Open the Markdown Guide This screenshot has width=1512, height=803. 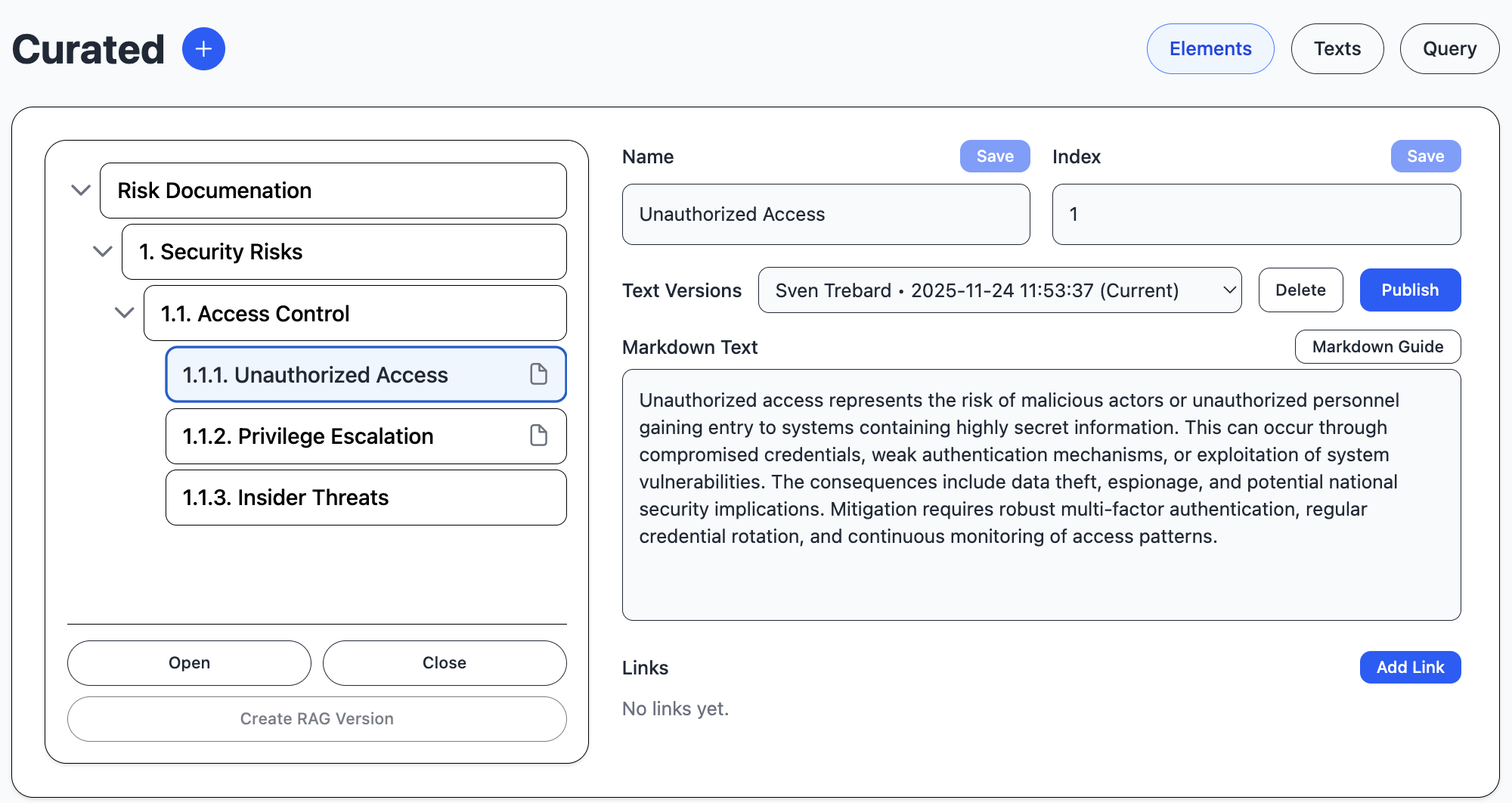(1377, 347)
